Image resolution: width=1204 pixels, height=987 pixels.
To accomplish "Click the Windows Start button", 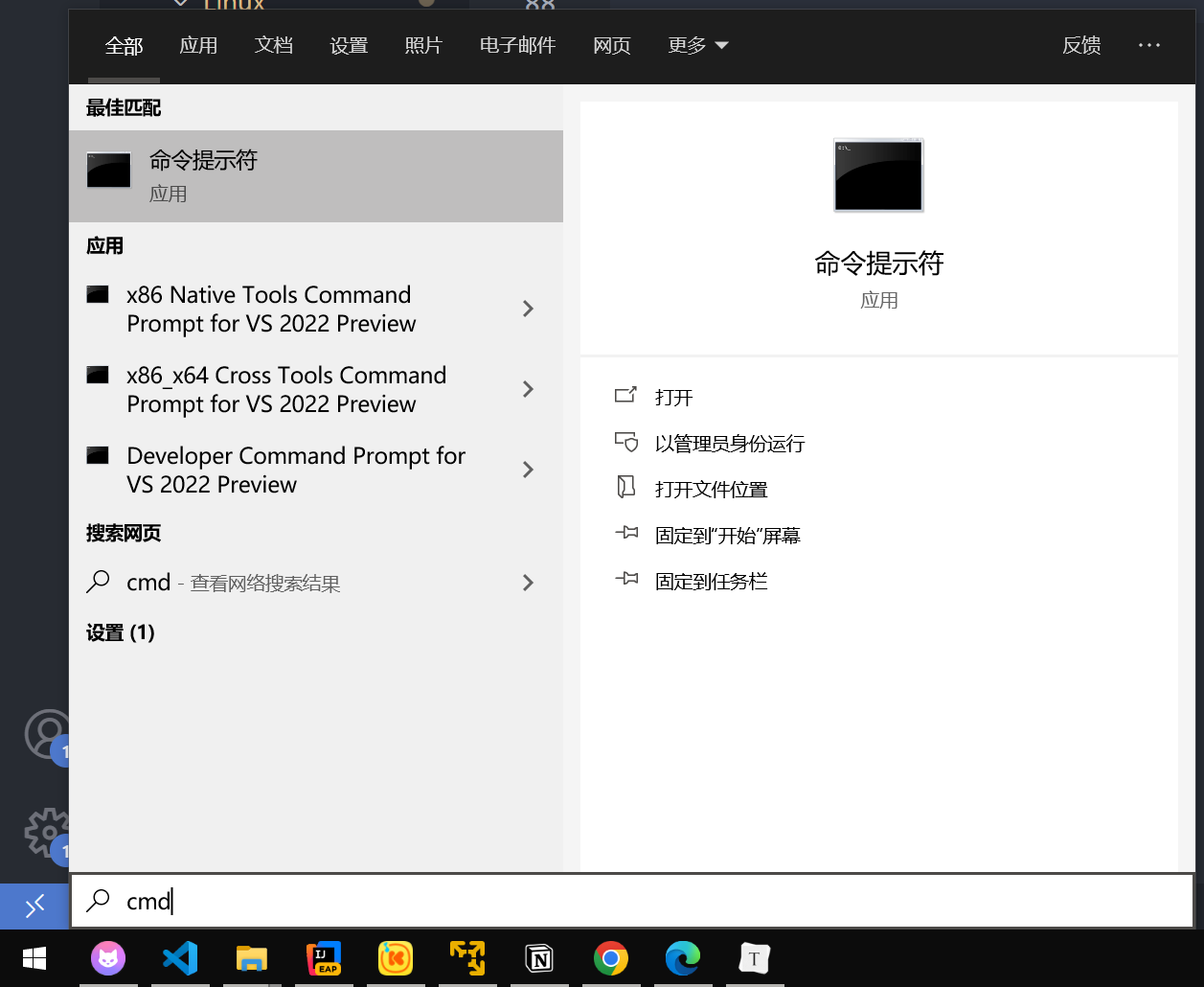I will [34, 957].
